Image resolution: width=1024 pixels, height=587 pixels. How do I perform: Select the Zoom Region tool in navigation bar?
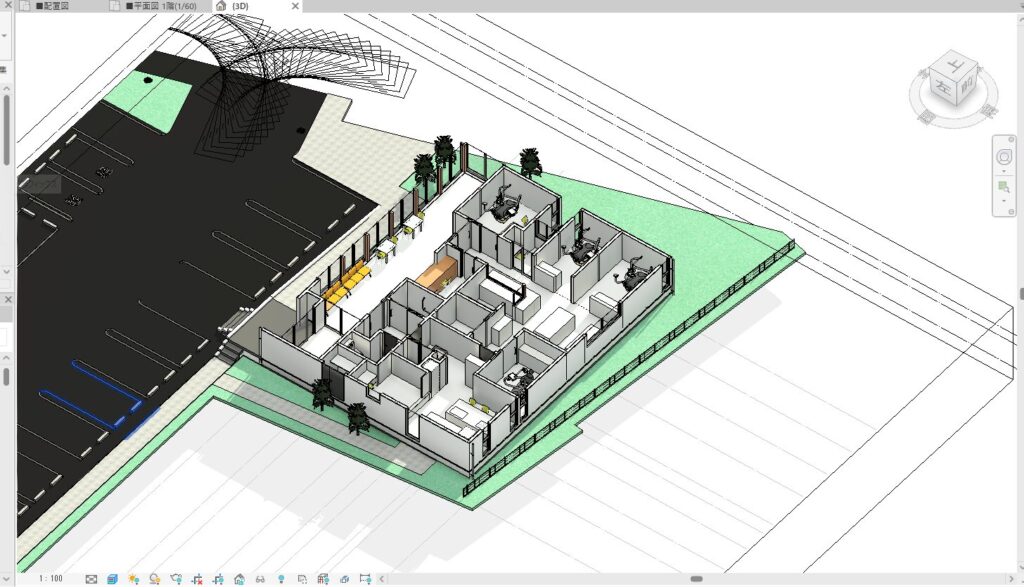1003,187
